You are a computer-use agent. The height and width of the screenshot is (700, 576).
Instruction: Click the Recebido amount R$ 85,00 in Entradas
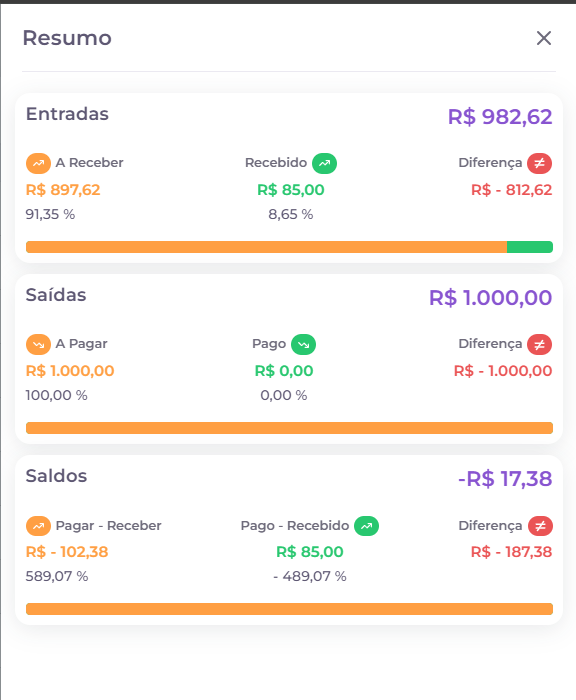[x=291, y=190]
